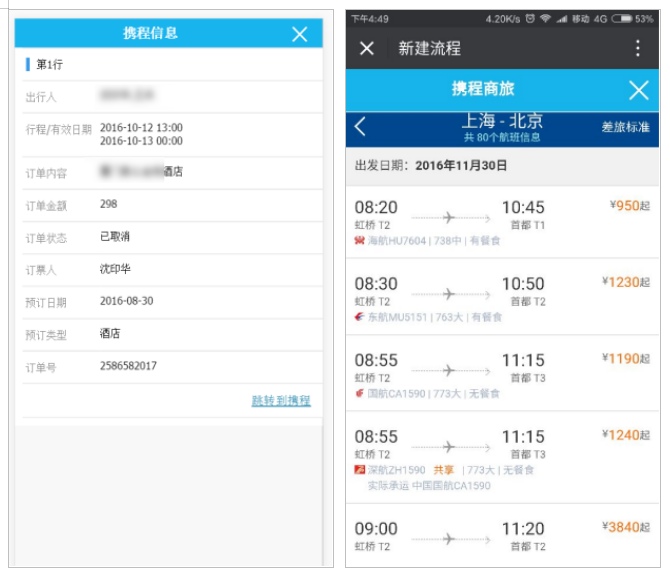Image resolution: width=670 pixels, height=577 pixels.
Task: Click the 出发日期 2016年11月30日 bar
Action: click(502, 165)
